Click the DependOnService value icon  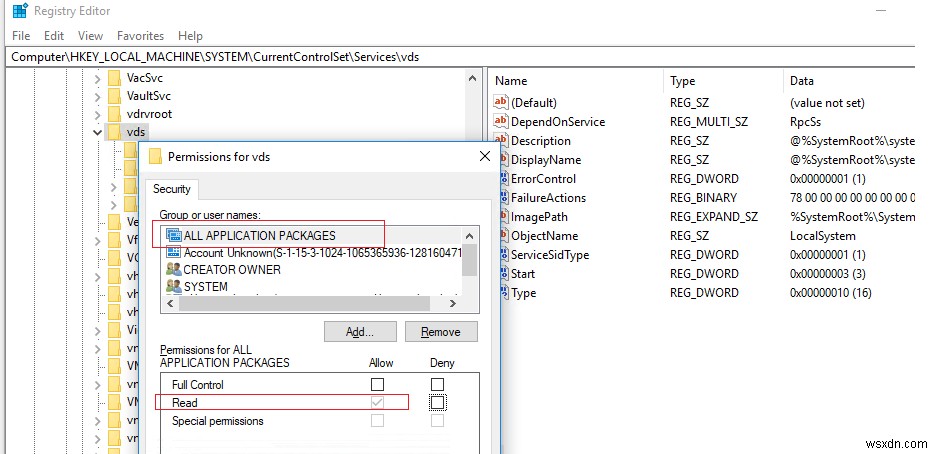(501, 122)
